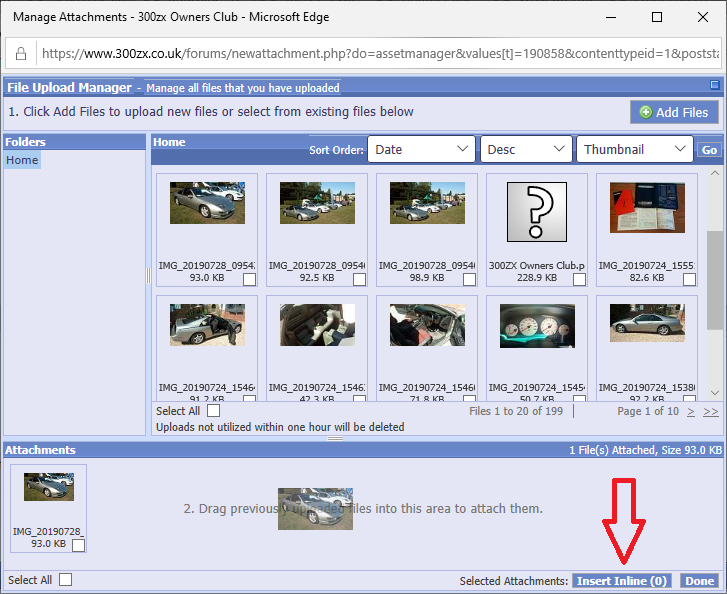Click the file list vertical scrollbar
This screenshot has width=727, height=594.
714,280
